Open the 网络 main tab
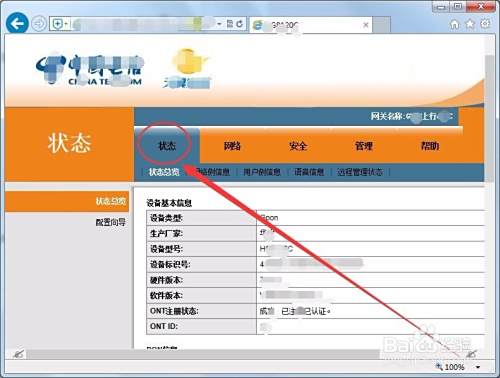Image resolution: width=500 pixels, height=378 pixels. (232, 146)
